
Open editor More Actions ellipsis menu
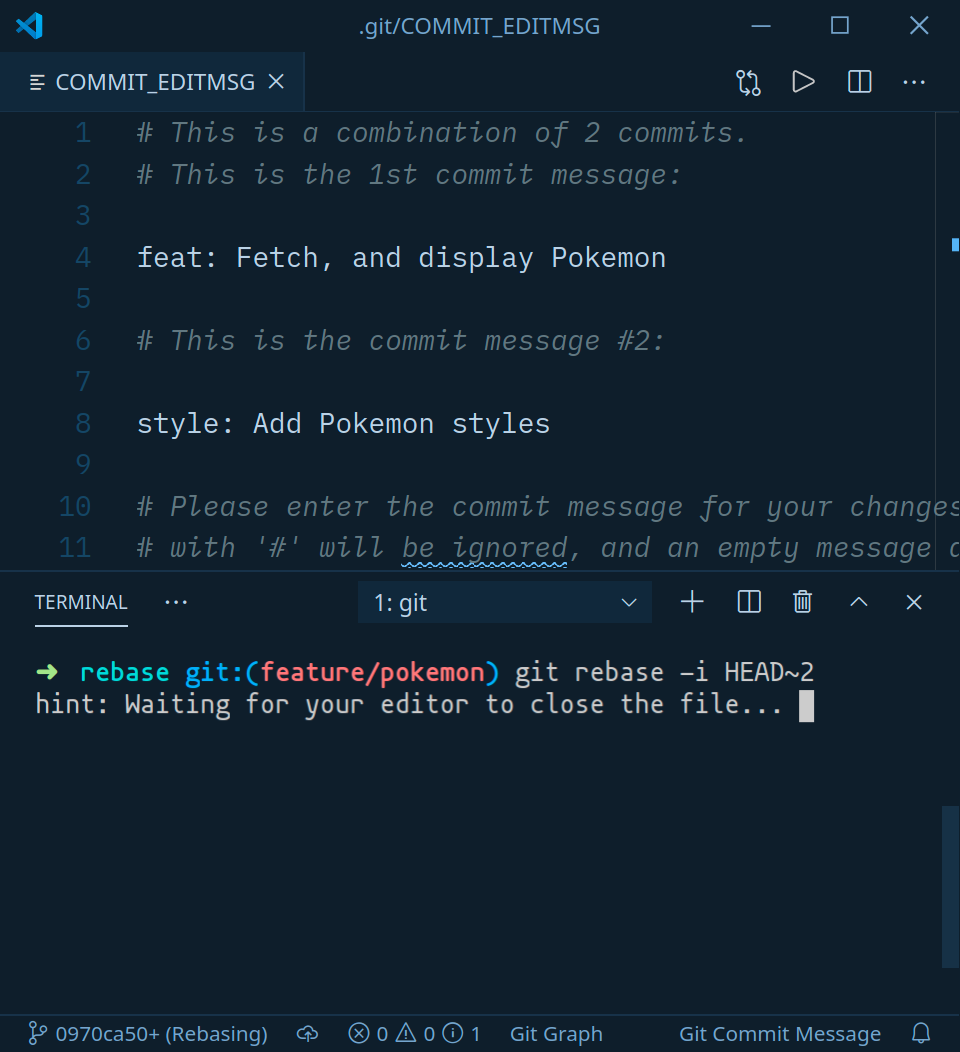[x=914, y=82]
